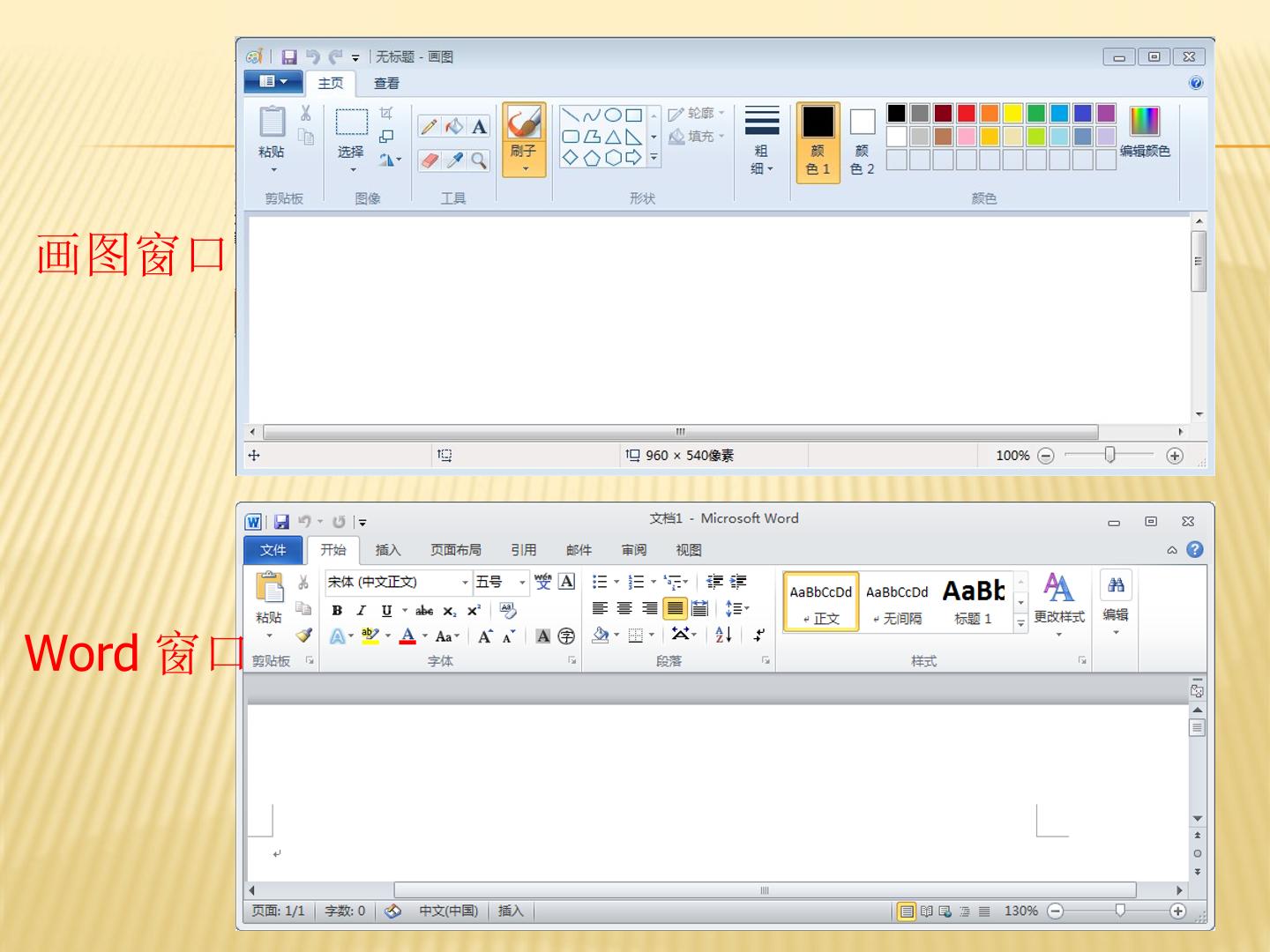
Task: Click the Paint zoom in plus button
Action: (x=1174, y=456)
